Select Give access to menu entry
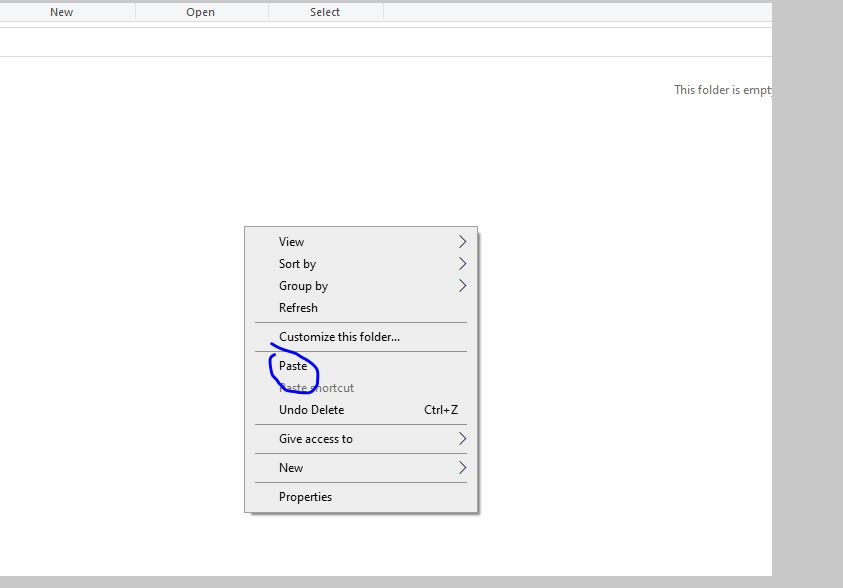This screenshot has width=843, height=588. click(315, 439)
